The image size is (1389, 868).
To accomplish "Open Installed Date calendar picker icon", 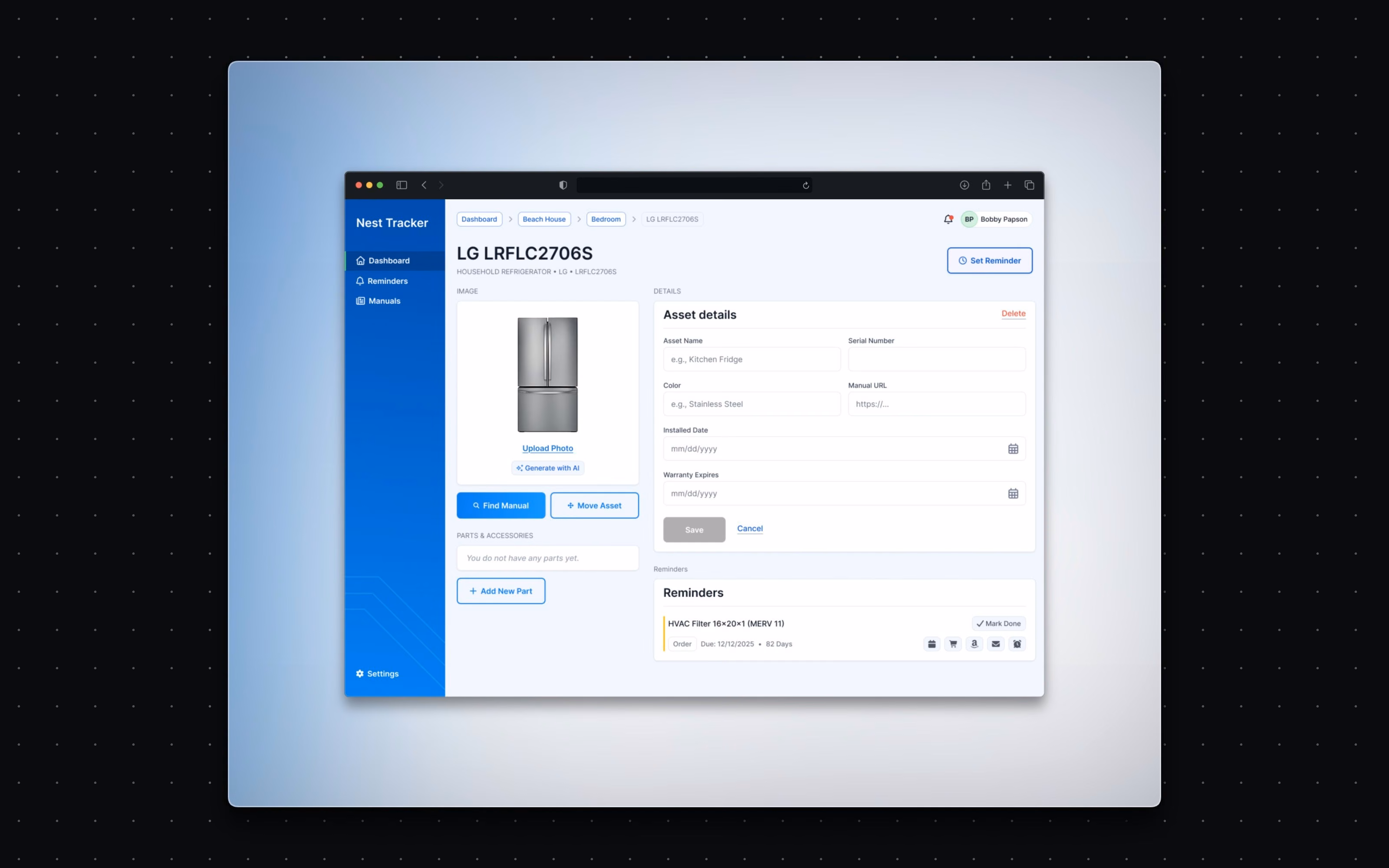I will 1013,449.
